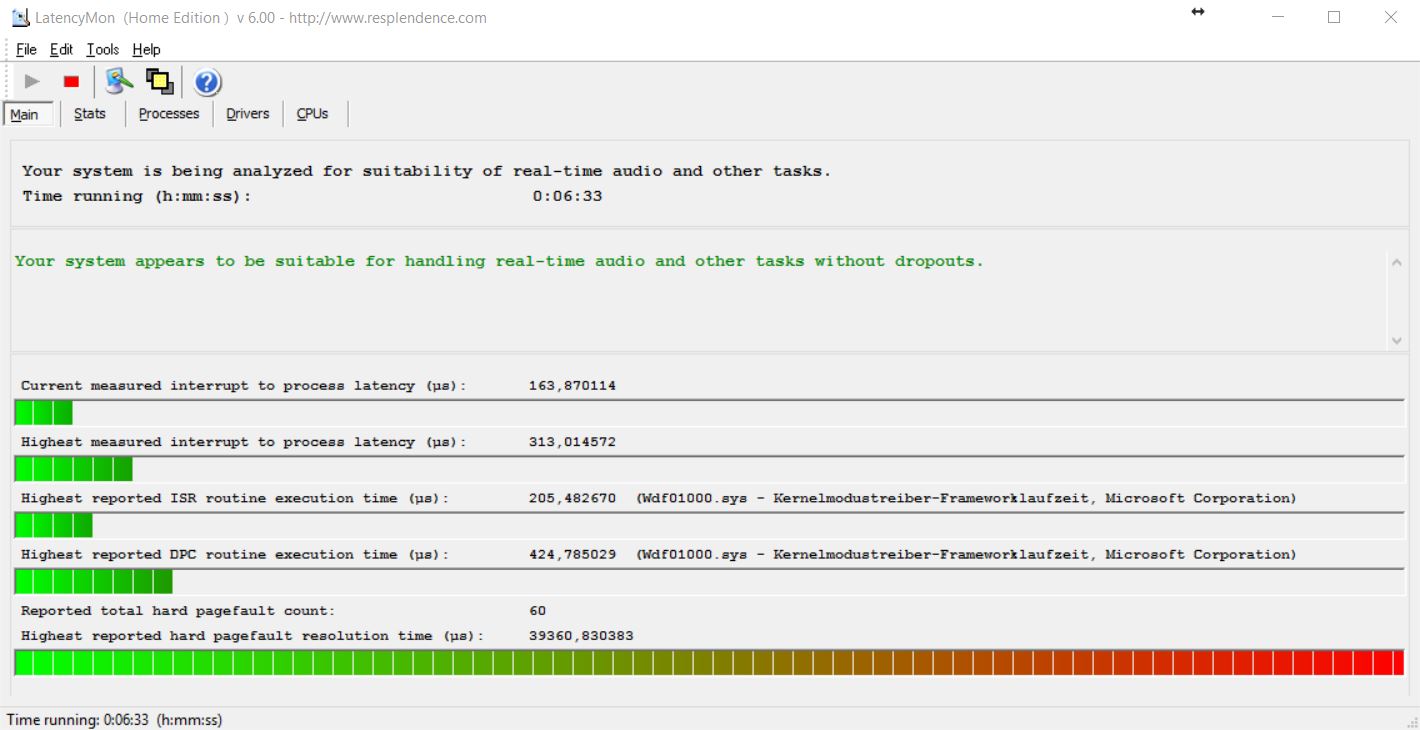Screen dimensions: 1420x730
Task: Open the File menu
Action: pos(26,49)
